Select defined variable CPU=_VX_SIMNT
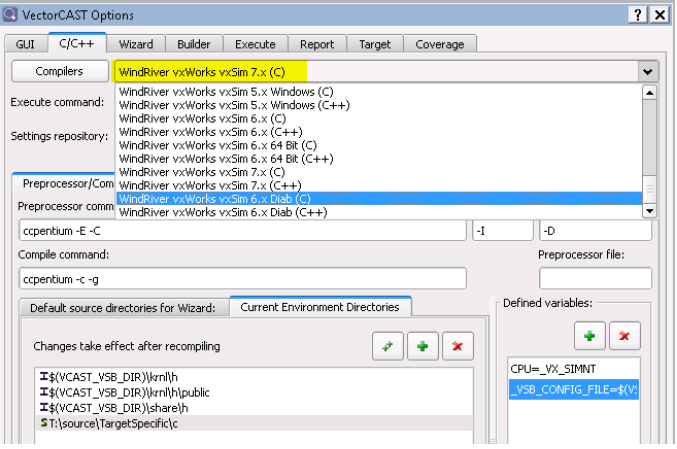This screenshot has width=677, height=449. pos(573,369)
